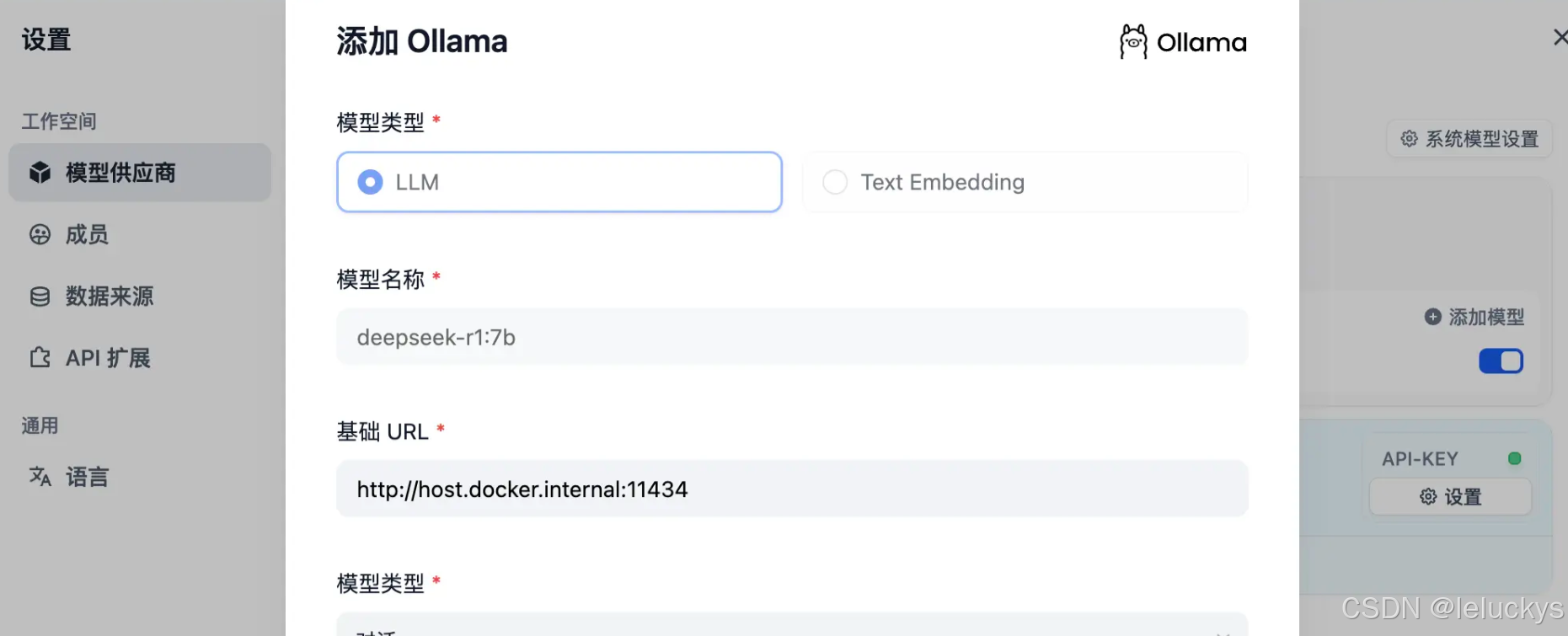The width and height of the screenshot is (1568, 636).
Task: Click the plus icon beside 添加模型
Action: (x=1432, y=317)
